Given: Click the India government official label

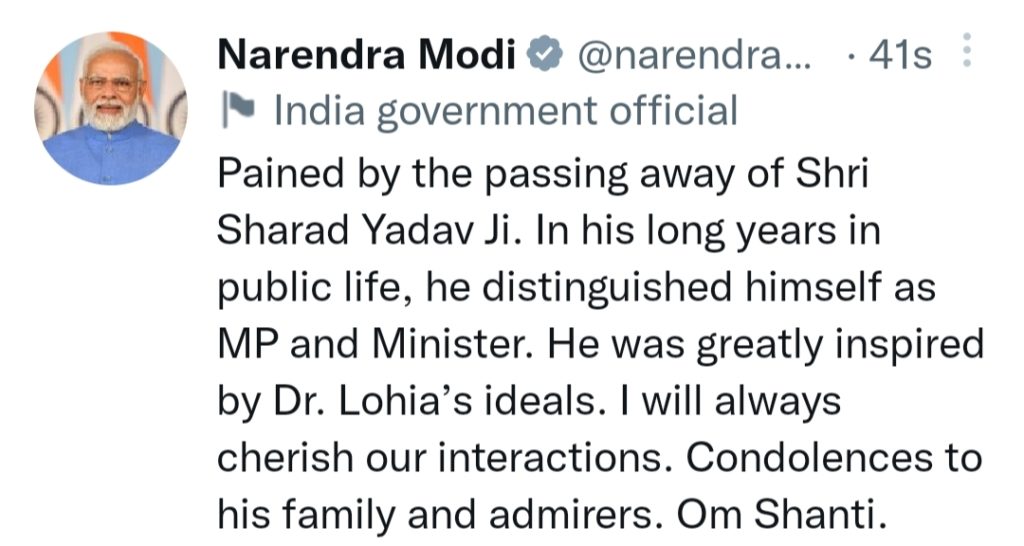Looking at the screenshot, I should click(505, 111).
